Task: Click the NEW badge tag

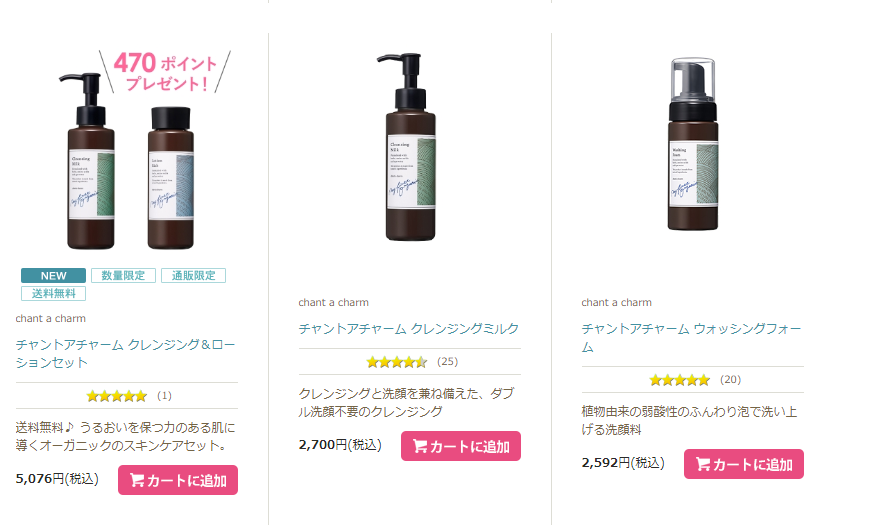Action: pos(53,276)
